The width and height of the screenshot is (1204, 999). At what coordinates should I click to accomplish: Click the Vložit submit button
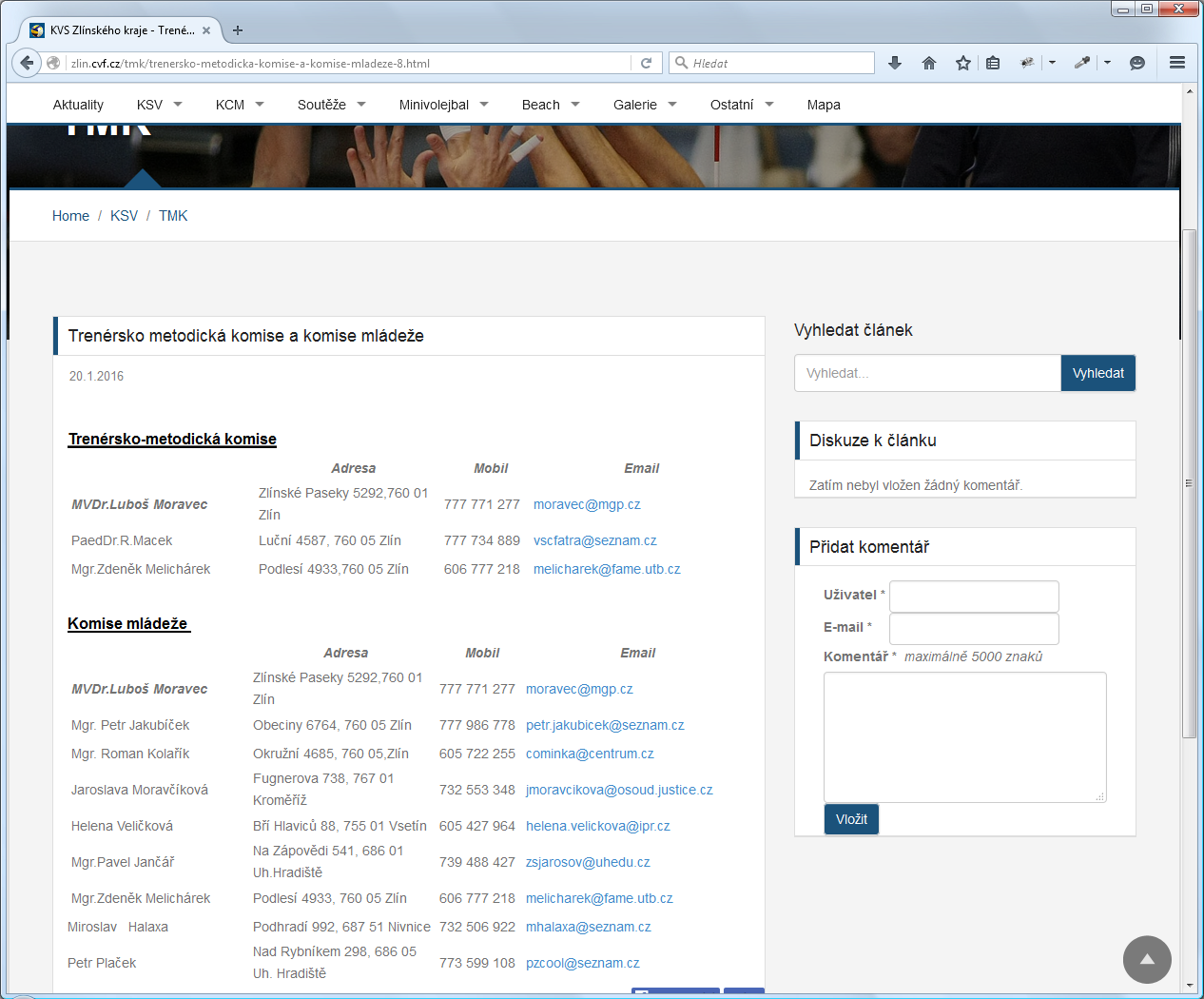(851, 819)
